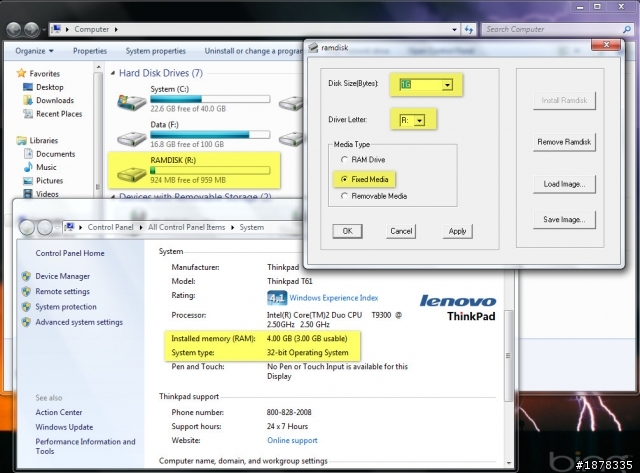Open the Device Manager link
640x473 pixels.
pos(62,276)
